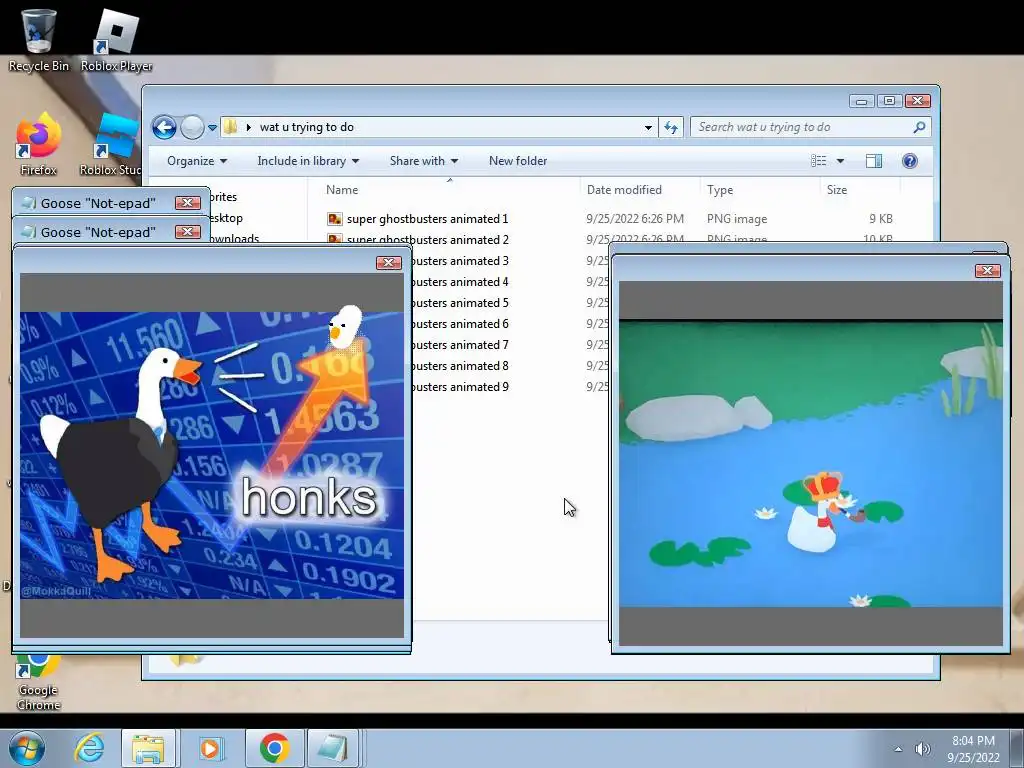Open the Recycle Bin desktop icon
The image size is (1024, 768).
pyautogui.click(x=39, y=39)
